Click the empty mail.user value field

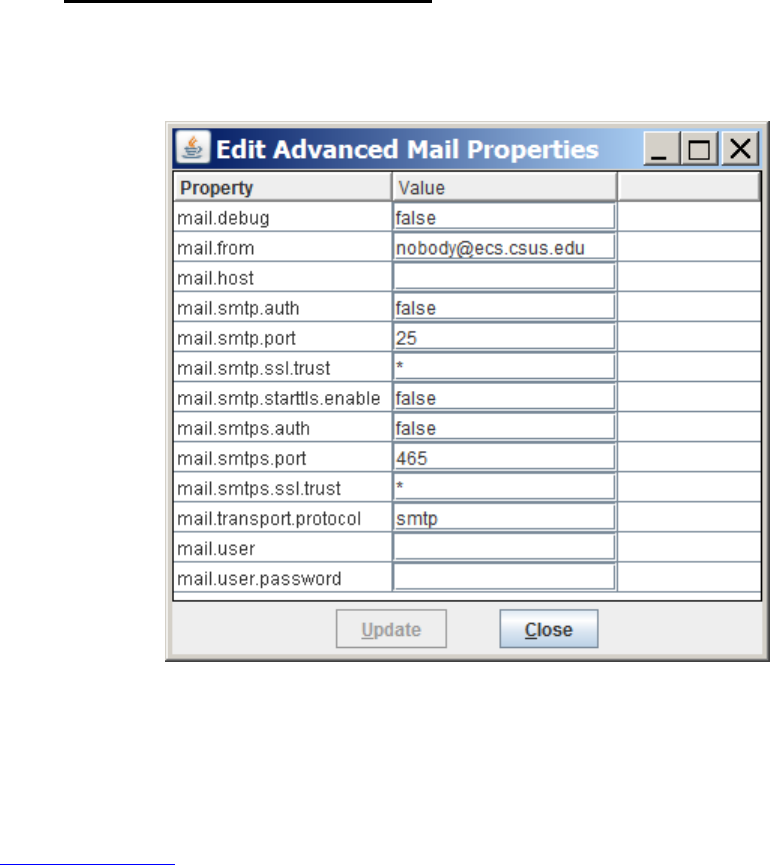tap(504, 548)
